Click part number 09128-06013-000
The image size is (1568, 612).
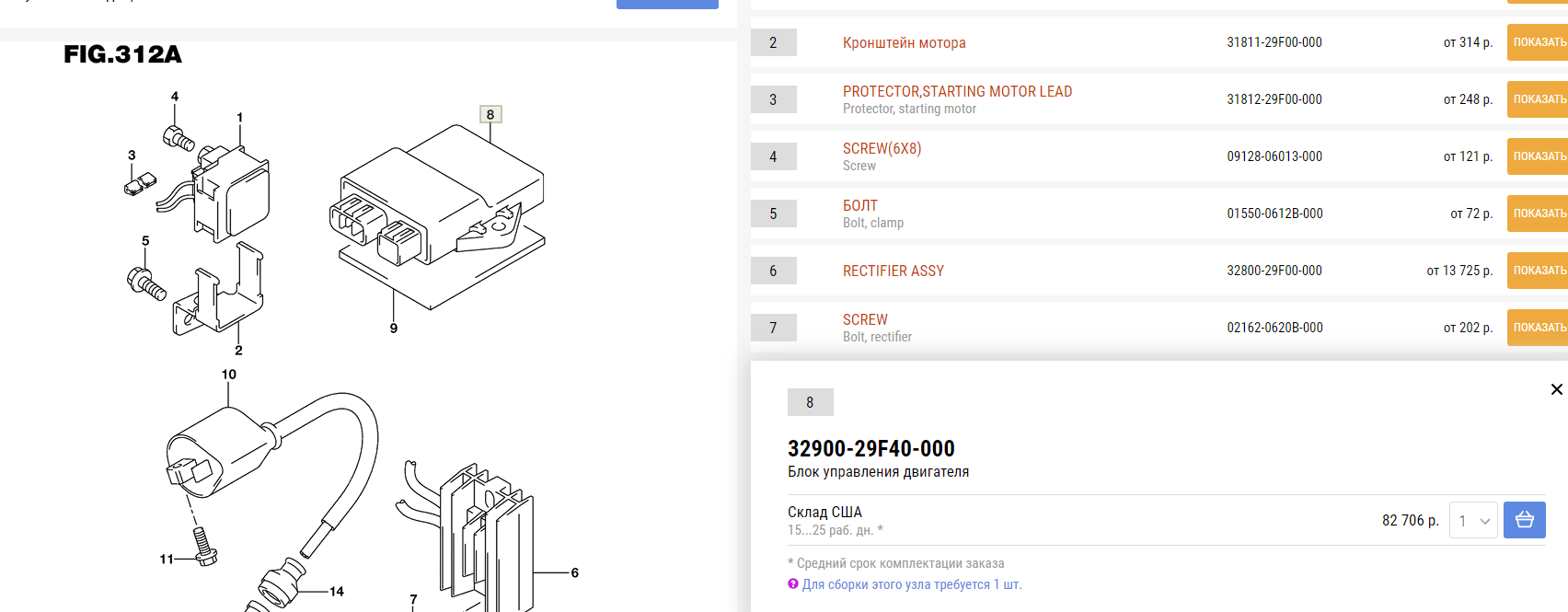(x=1274, y=156)
